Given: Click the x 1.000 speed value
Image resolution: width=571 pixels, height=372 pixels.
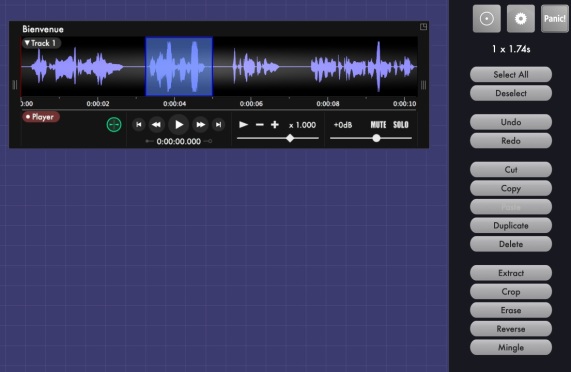Looking at the screenshot, I should [302, 125].
